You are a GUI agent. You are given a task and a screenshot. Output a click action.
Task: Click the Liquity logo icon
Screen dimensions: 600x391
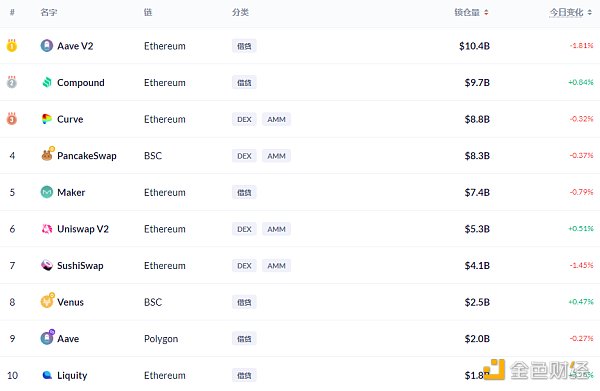tap(47, 375)
